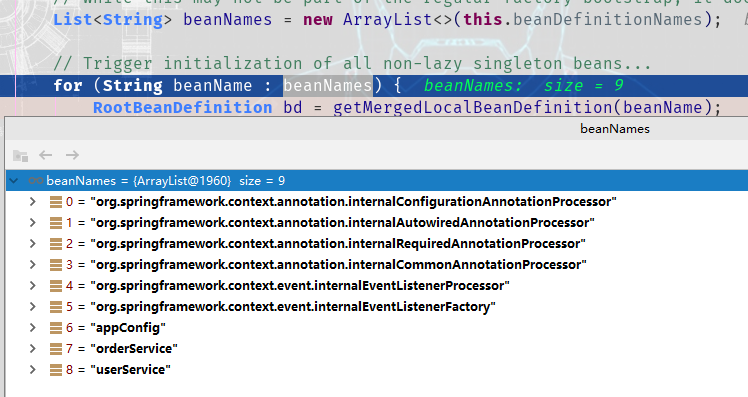The height and width of the screenshot is (397, 748).
Task: Select the "internalAutowiredAnnotationProcessor" string value
Action: 343,223
